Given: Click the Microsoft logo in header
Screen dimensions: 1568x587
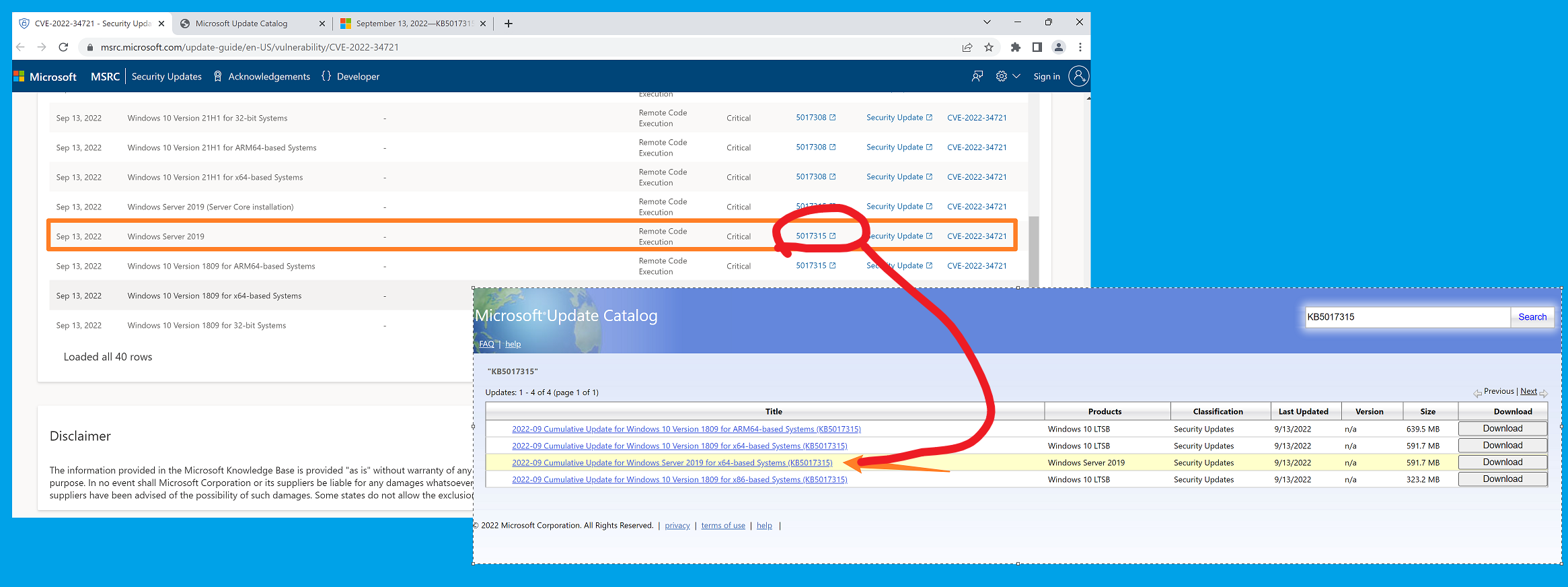Looking at the screenshot, I should click(x=45, y=77).
